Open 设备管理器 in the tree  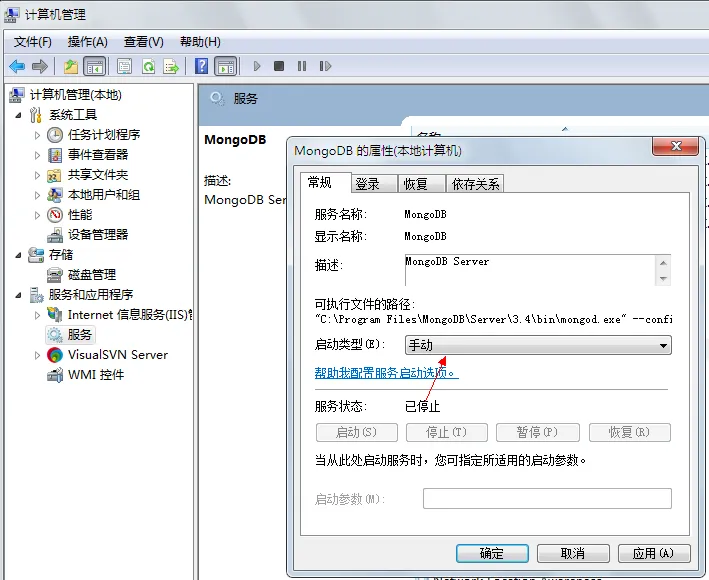[x=98, y=235]
